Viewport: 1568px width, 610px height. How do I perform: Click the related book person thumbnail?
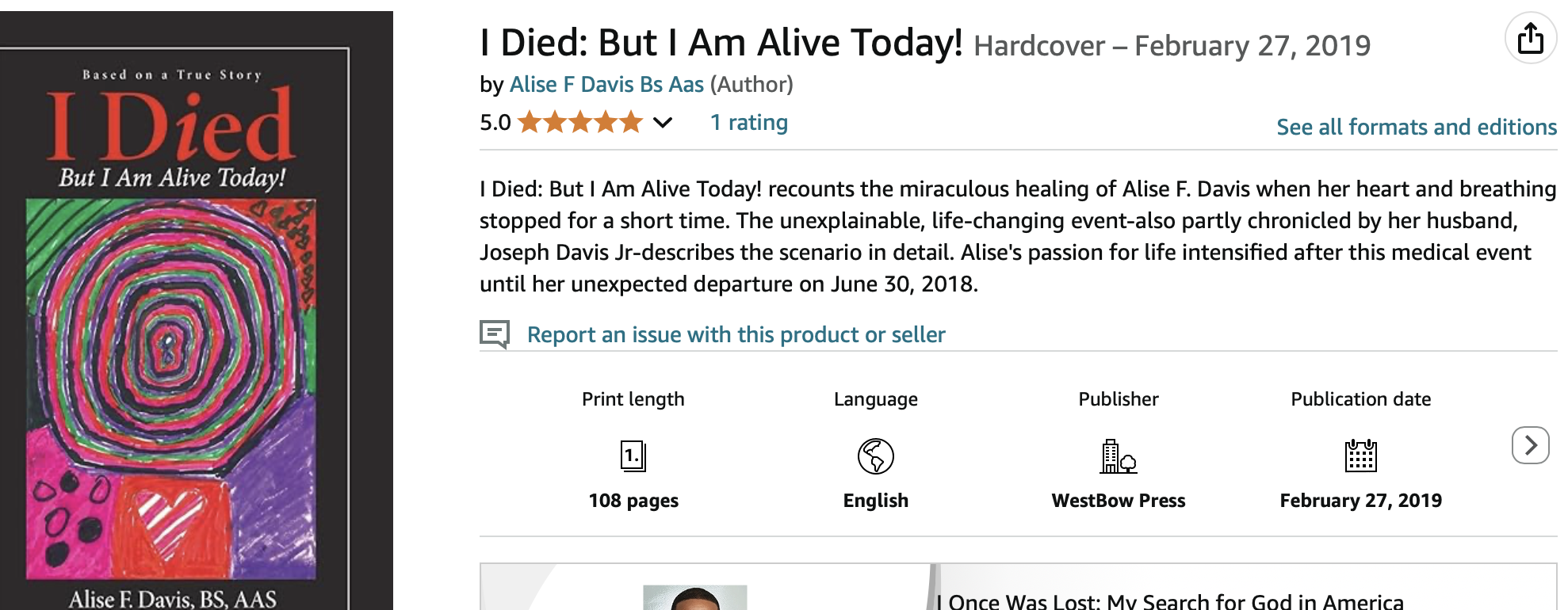[694, 597]
